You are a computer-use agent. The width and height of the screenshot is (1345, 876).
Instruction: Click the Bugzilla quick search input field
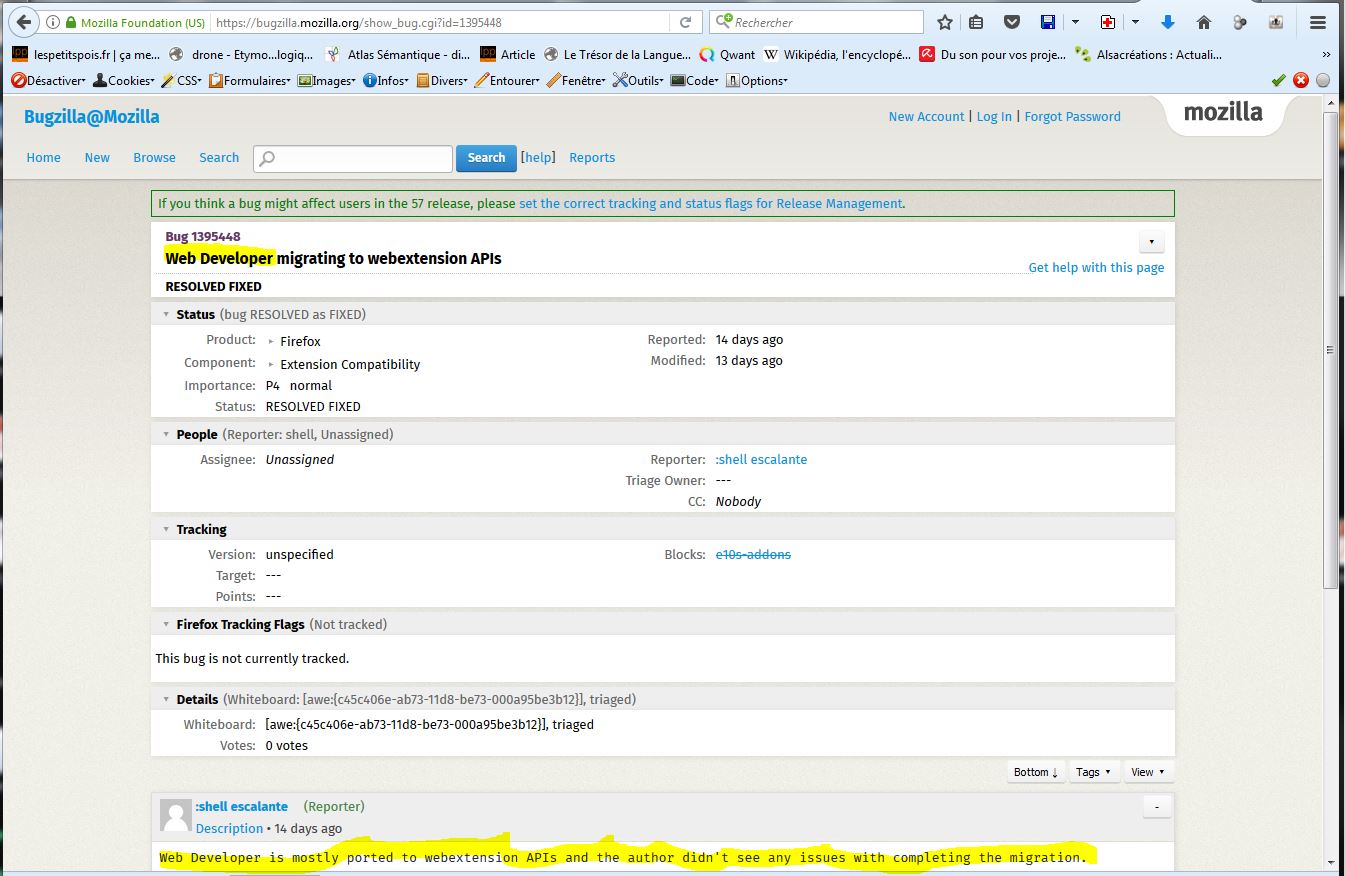tap(353, 158)
